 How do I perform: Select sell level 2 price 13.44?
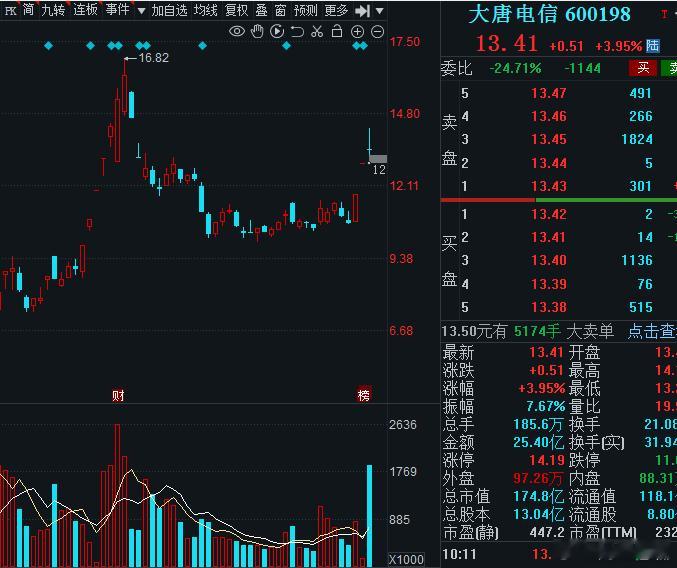(548, 163)
